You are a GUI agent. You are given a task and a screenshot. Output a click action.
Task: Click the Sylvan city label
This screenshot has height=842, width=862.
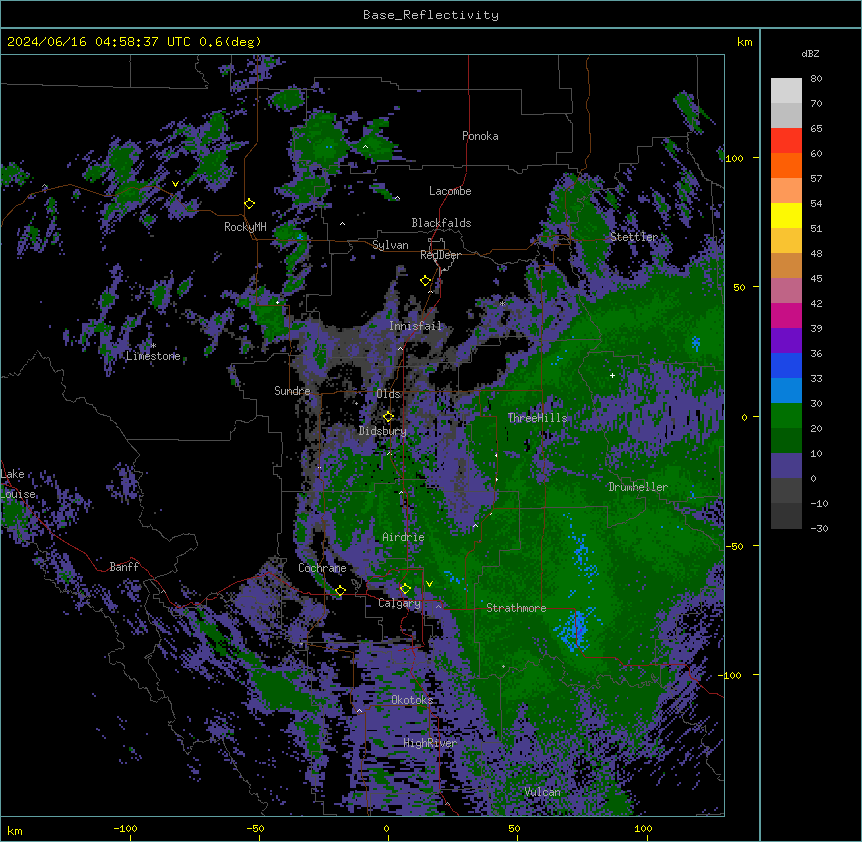(x=390, y=245)
